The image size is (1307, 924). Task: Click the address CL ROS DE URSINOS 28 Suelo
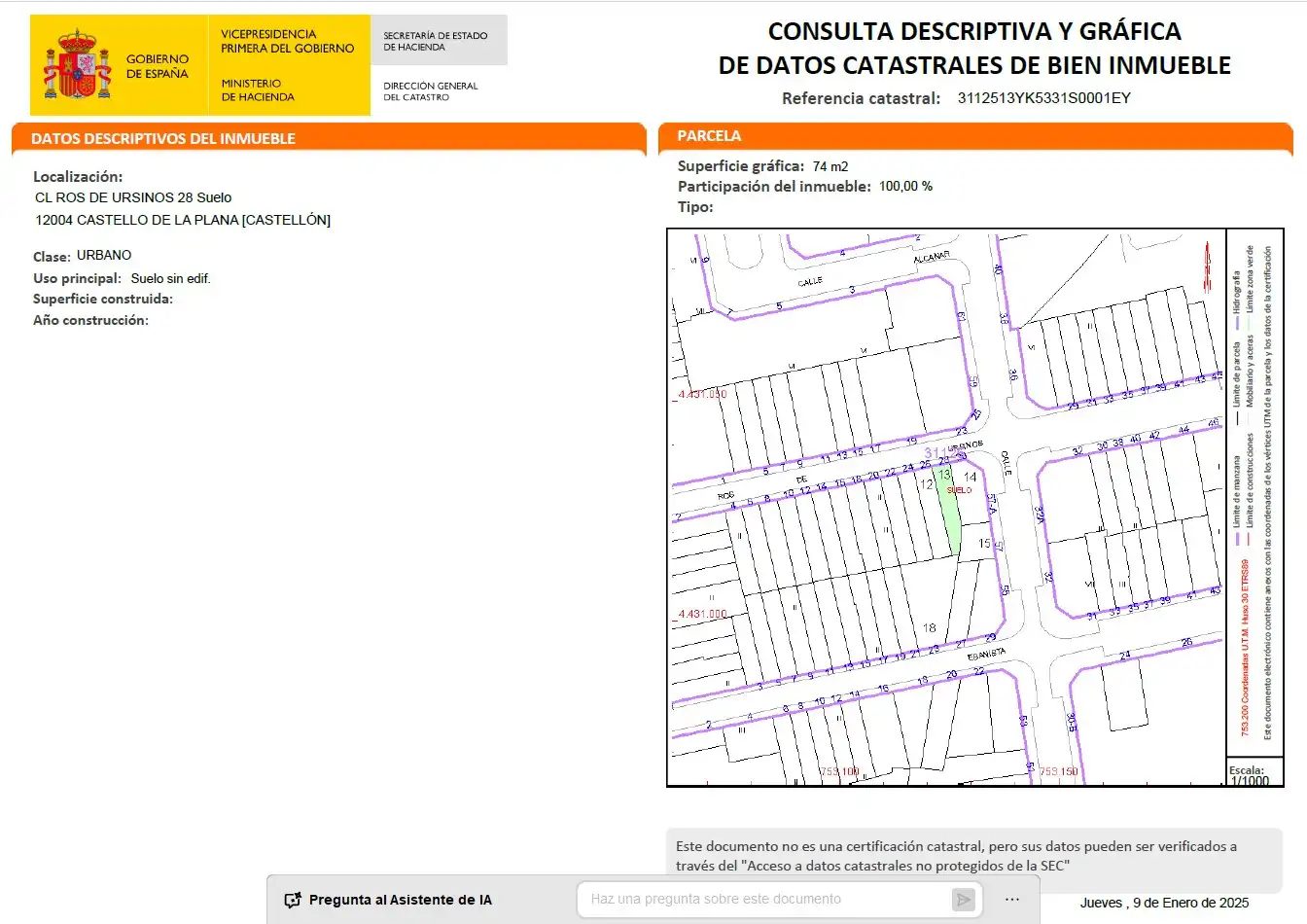(x=133, y=197)
